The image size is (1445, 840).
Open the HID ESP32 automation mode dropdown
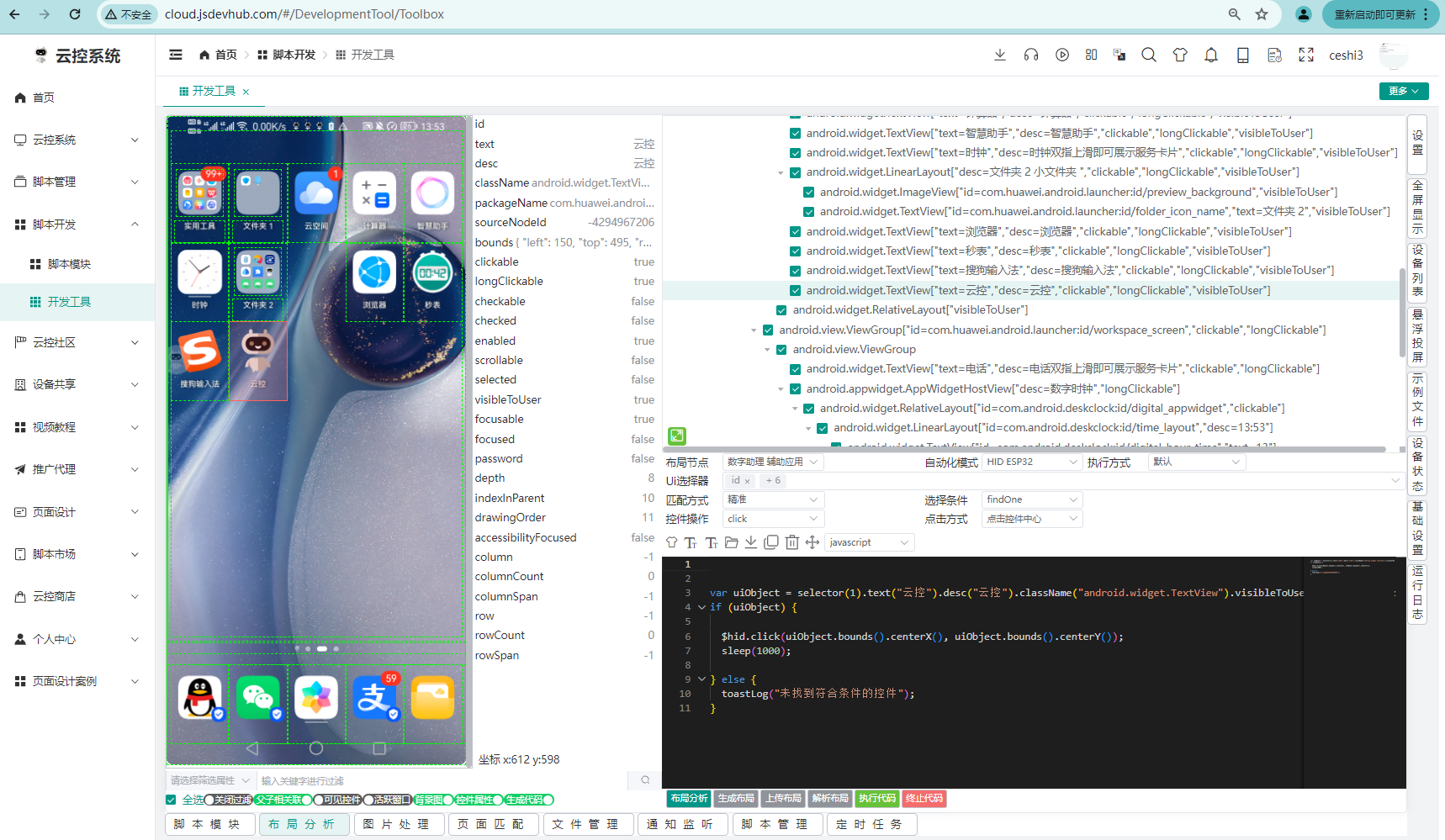pos(1030,461)
